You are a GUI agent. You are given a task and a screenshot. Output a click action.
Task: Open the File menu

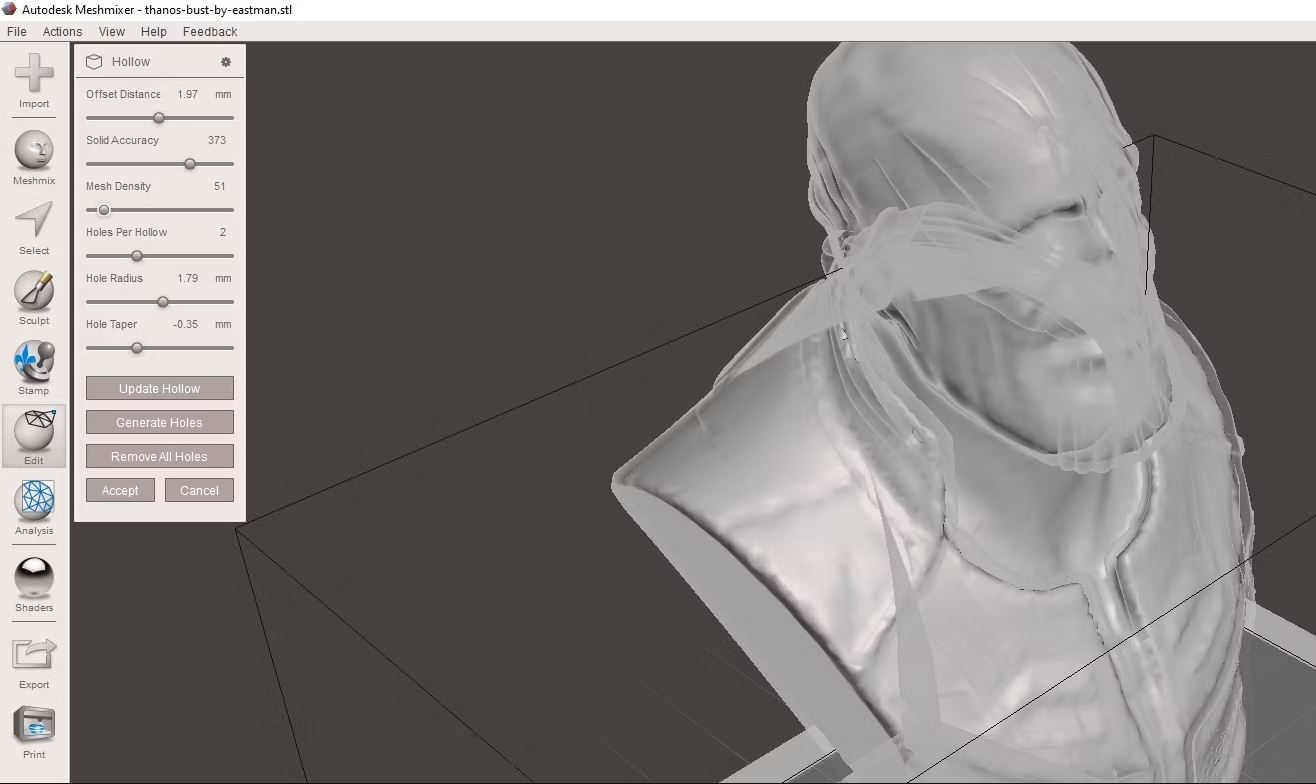point(17,31)
